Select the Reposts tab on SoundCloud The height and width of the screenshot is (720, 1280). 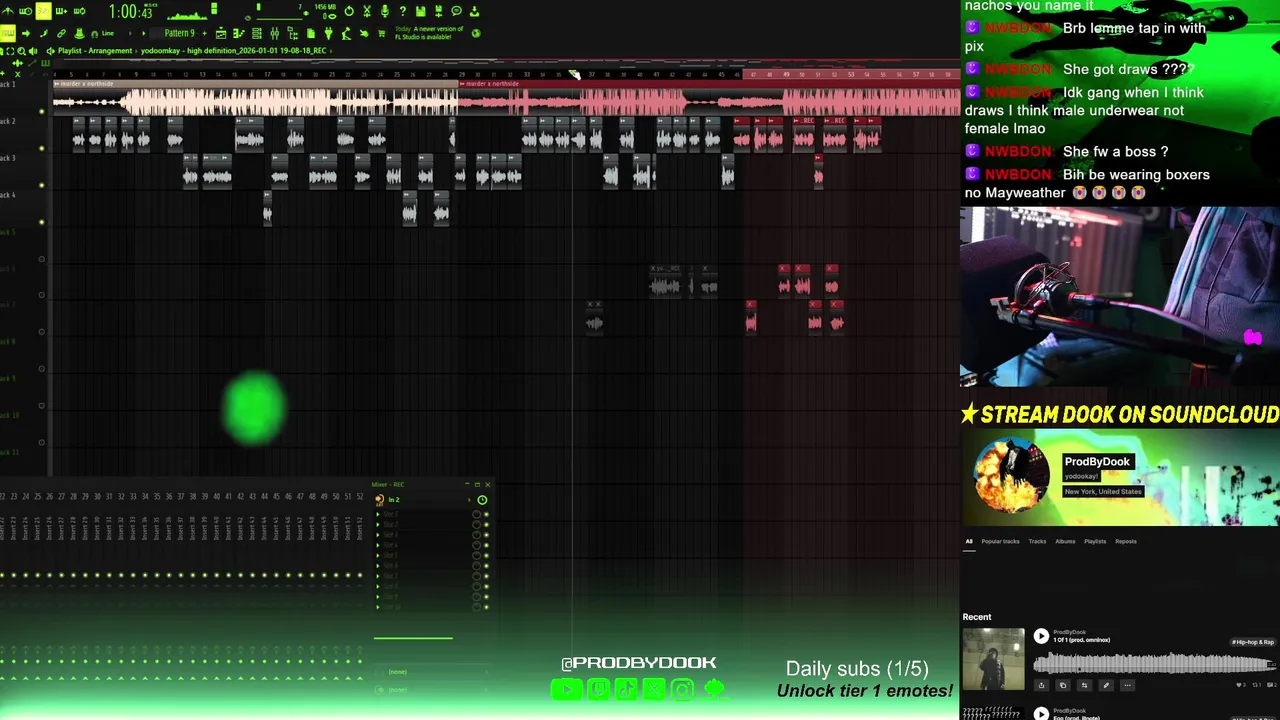[x=1126, y=541]
